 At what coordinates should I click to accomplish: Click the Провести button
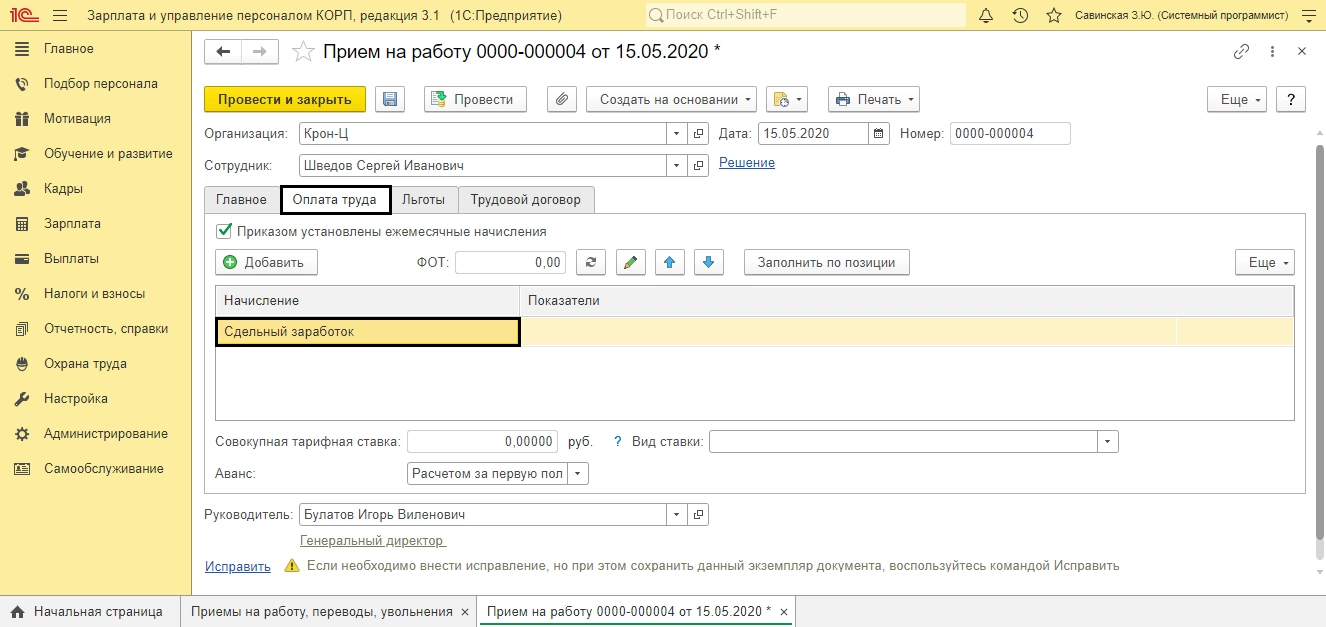[x=476, y=99]
